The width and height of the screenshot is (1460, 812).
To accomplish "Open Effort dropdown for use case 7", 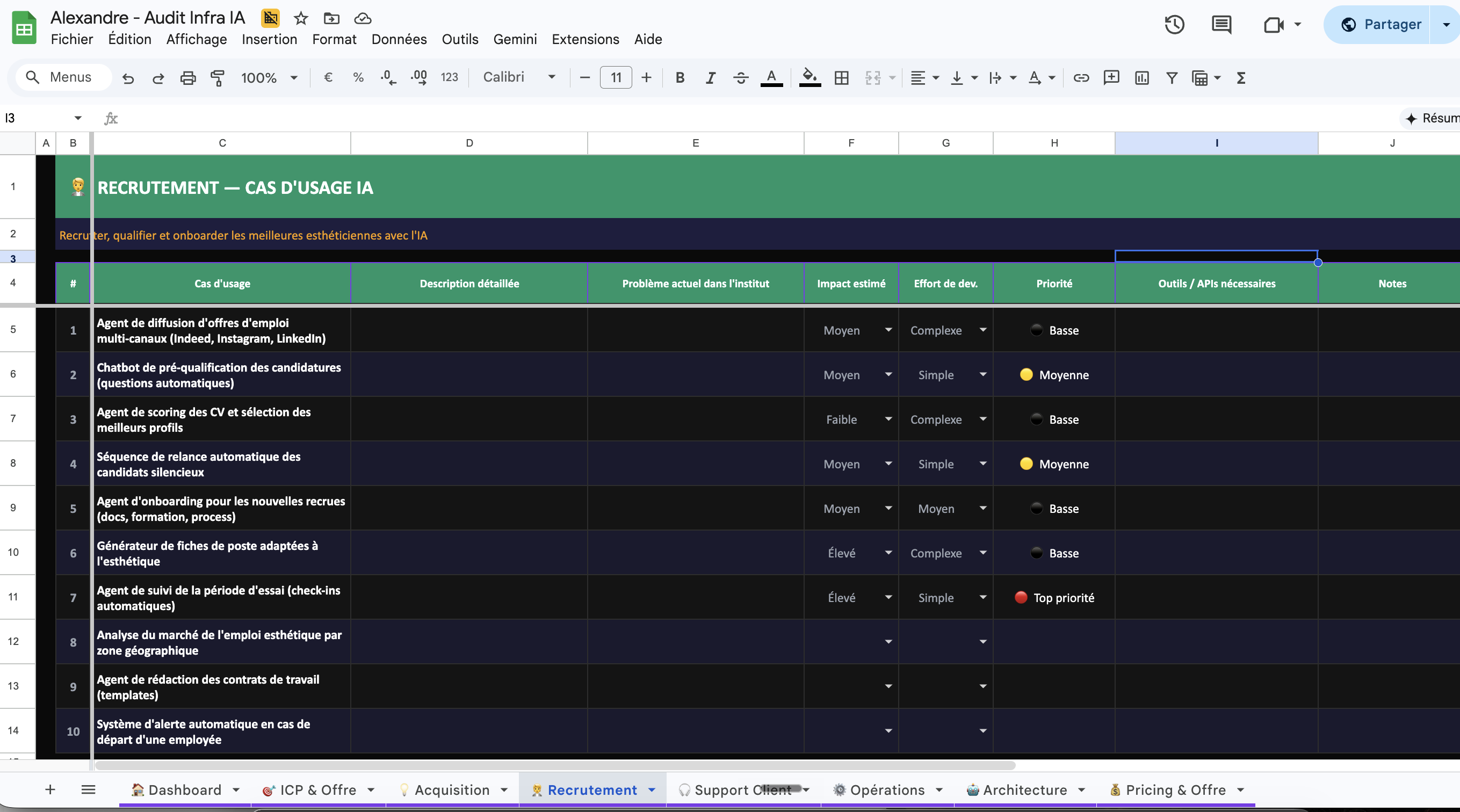I will click(983, 597).
